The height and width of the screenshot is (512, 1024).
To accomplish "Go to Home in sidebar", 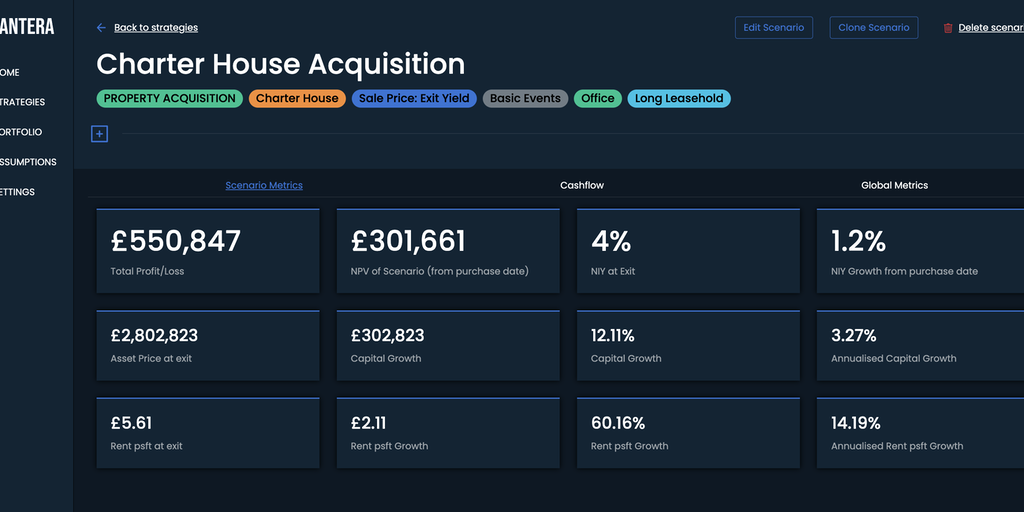I will (10, 72).
